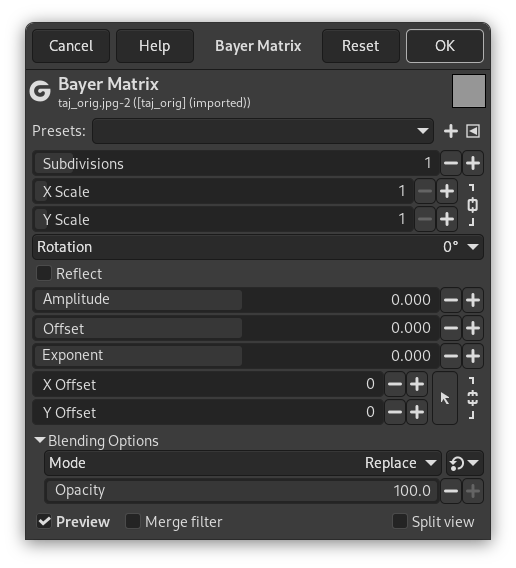Toggle the X/Y Offset chain link
The height and width of the screenshot is (568, 516).
pos(472,398)
